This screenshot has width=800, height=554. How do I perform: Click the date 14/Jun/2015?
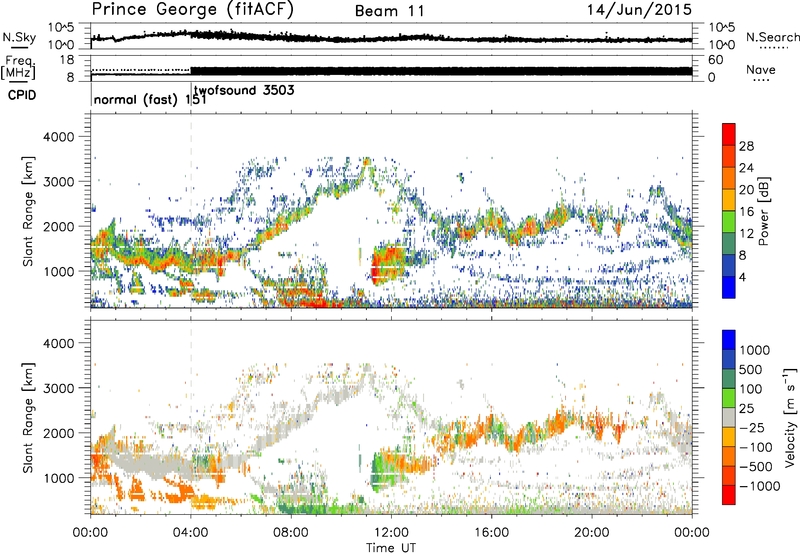pos(639,10)
